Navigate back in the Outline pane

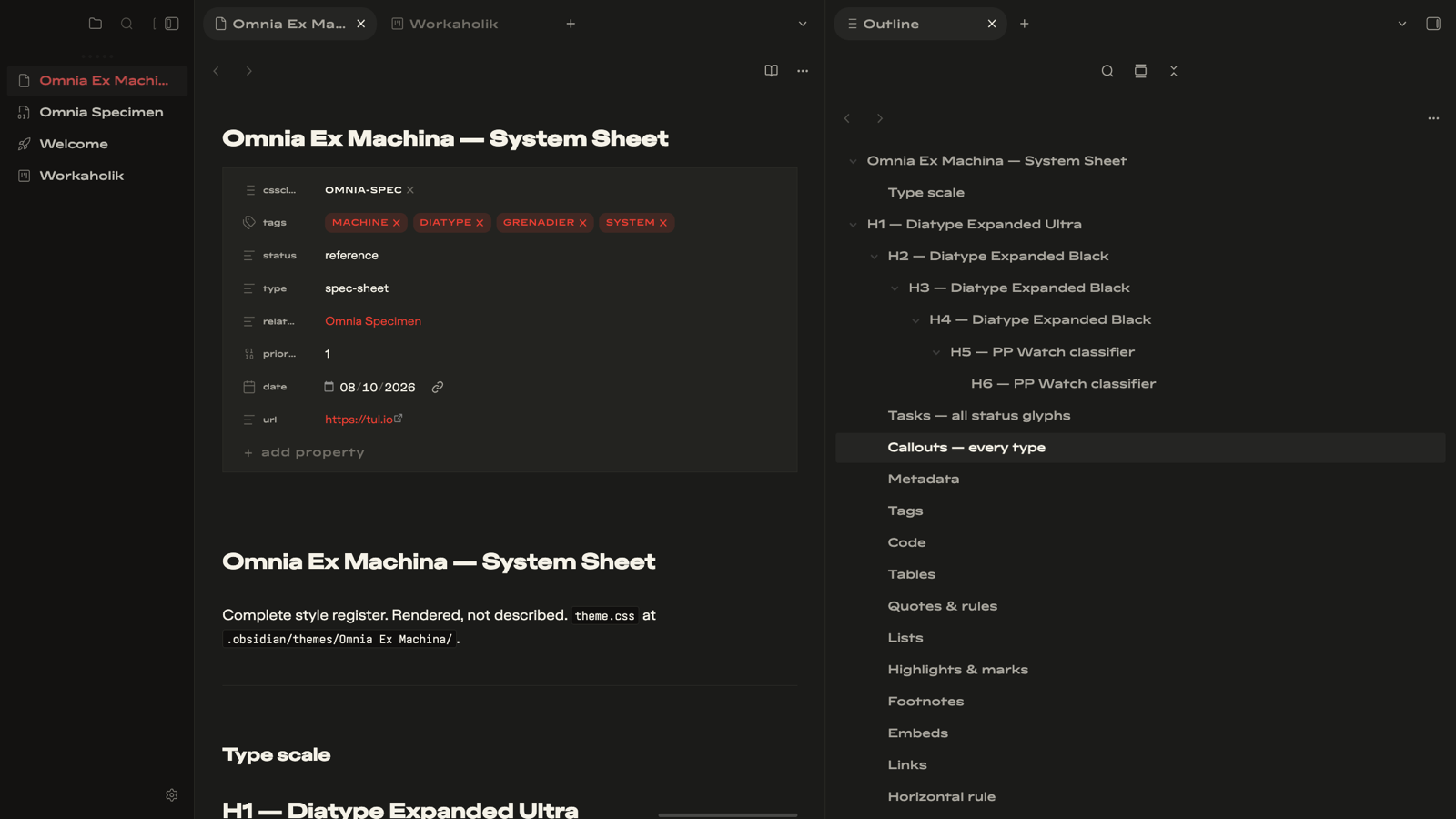[x=847, y=118]
